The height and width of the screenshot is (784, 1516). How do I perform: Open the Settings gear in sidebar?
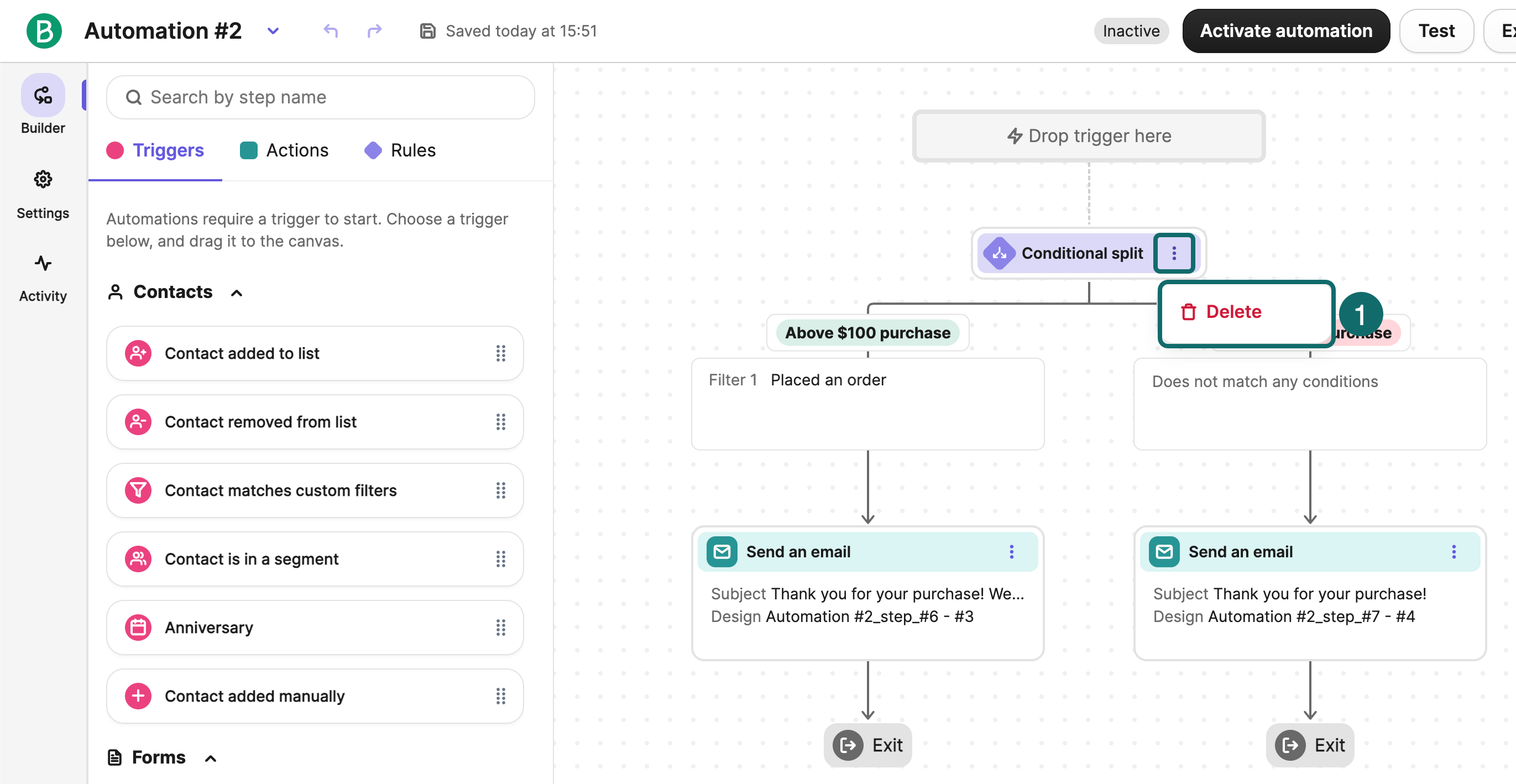point(43,180)
